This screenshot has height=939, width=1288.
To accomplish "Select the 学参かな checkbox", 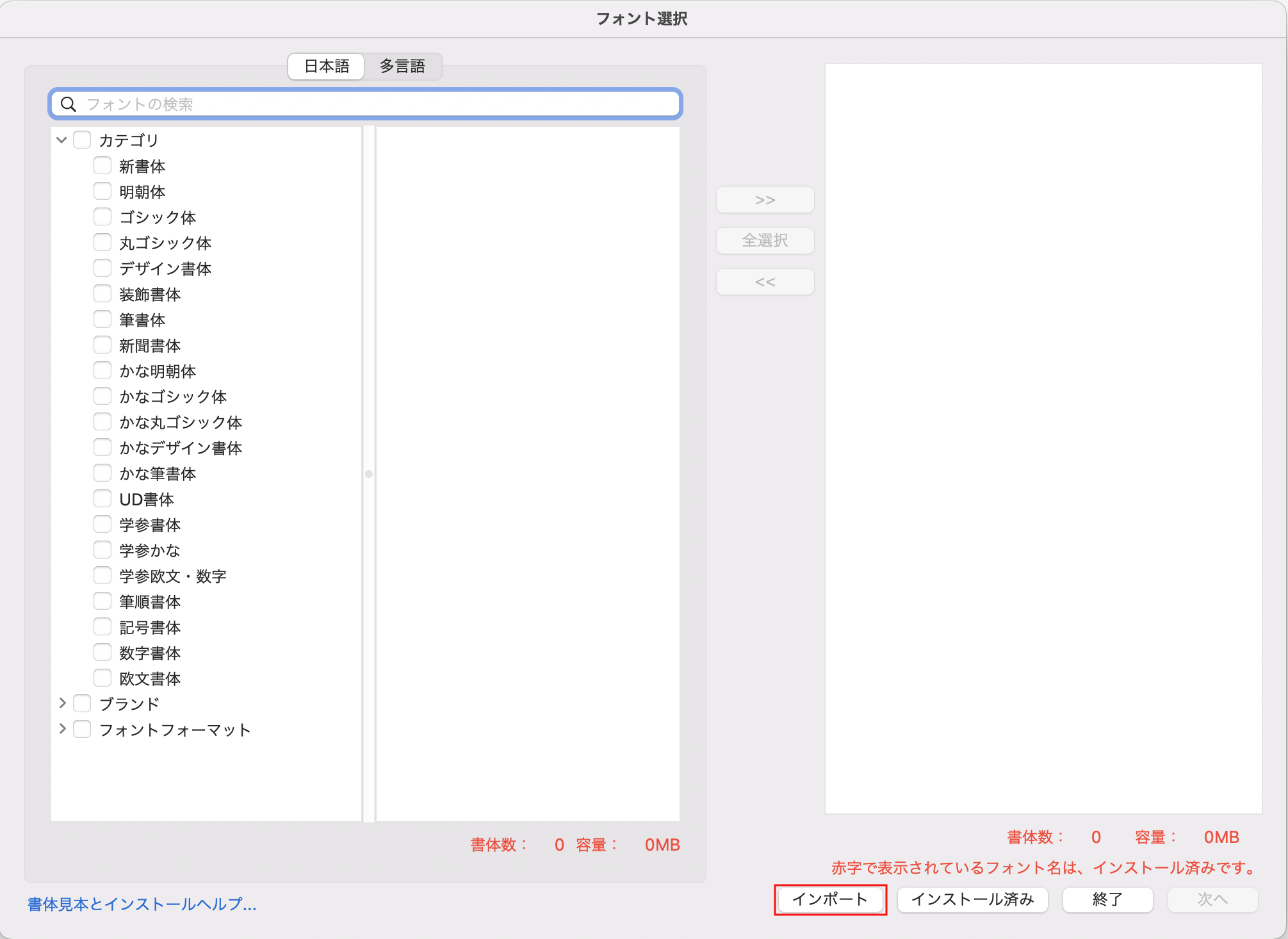I will click(102, 549).
